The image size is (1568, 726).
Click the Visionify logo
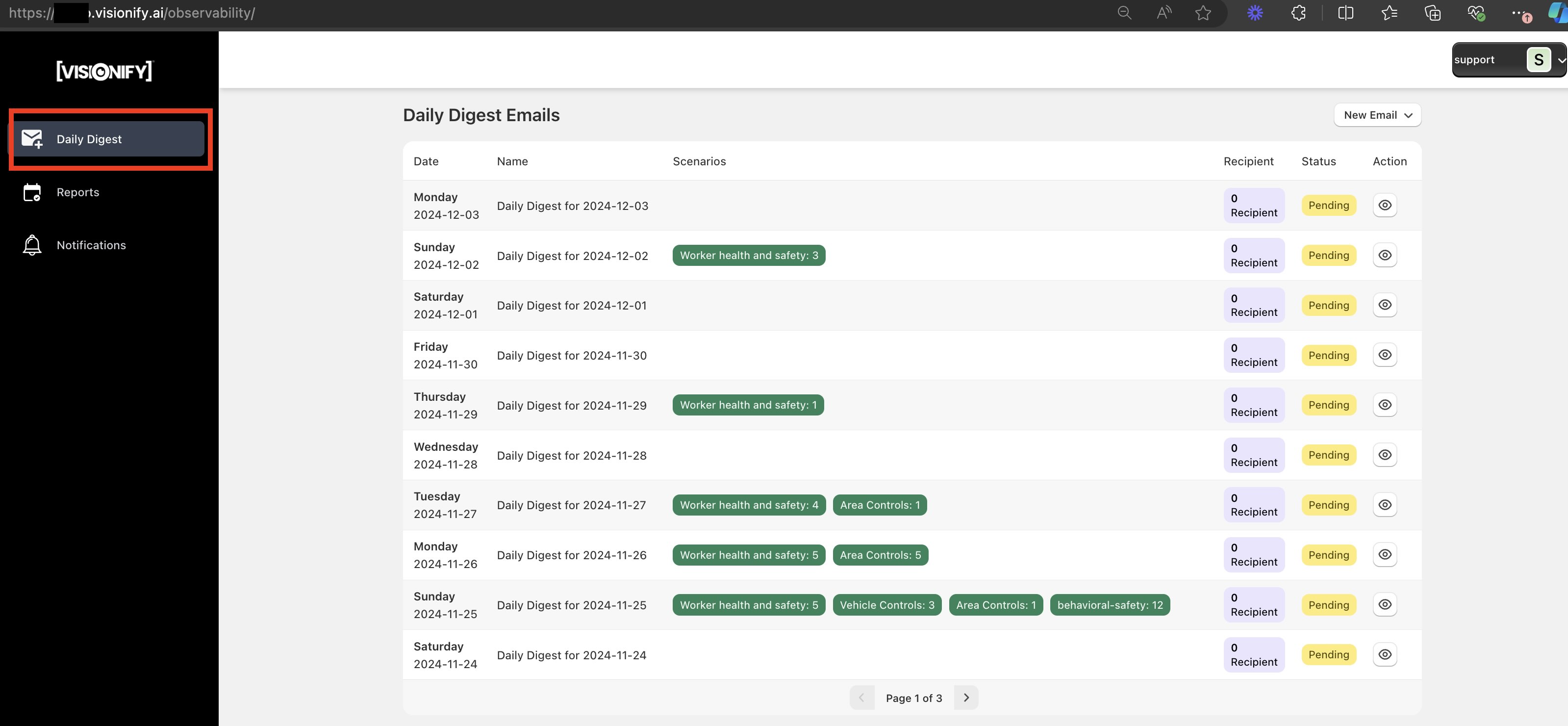click(x=105, y=71)
